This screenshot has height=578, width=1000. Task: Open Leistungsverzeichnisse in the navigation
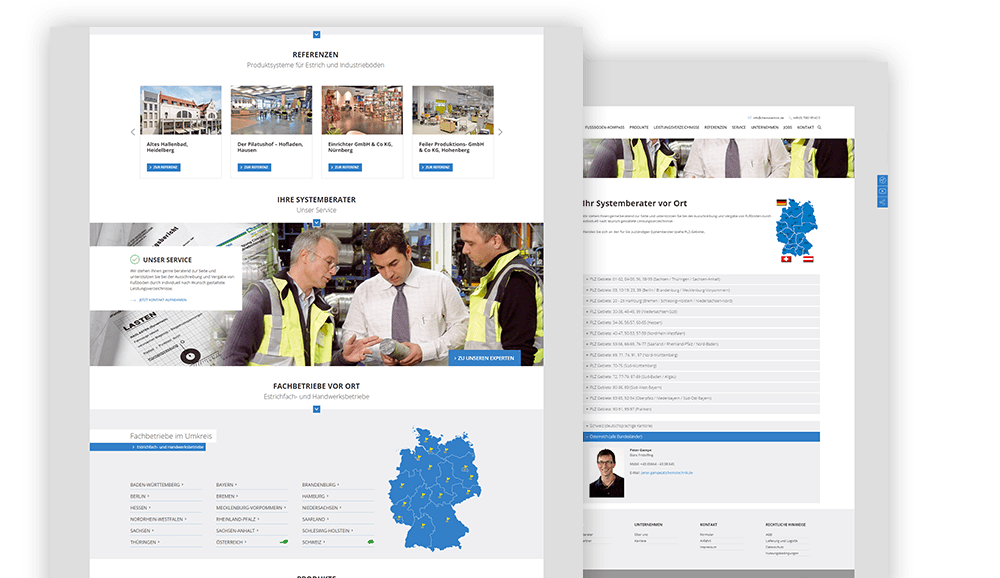point(677,128)
